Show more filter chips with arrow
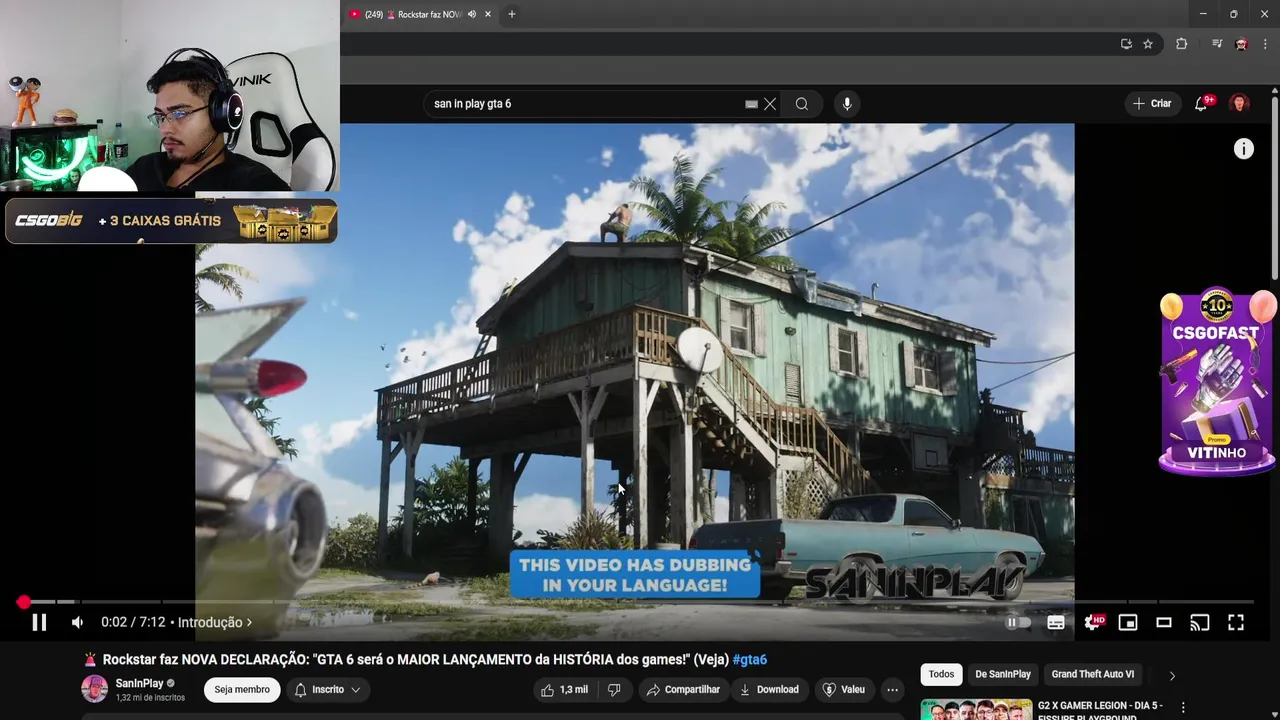Image resolution: width=1280 pixels, height=720 pixels. coord(1172,675)
